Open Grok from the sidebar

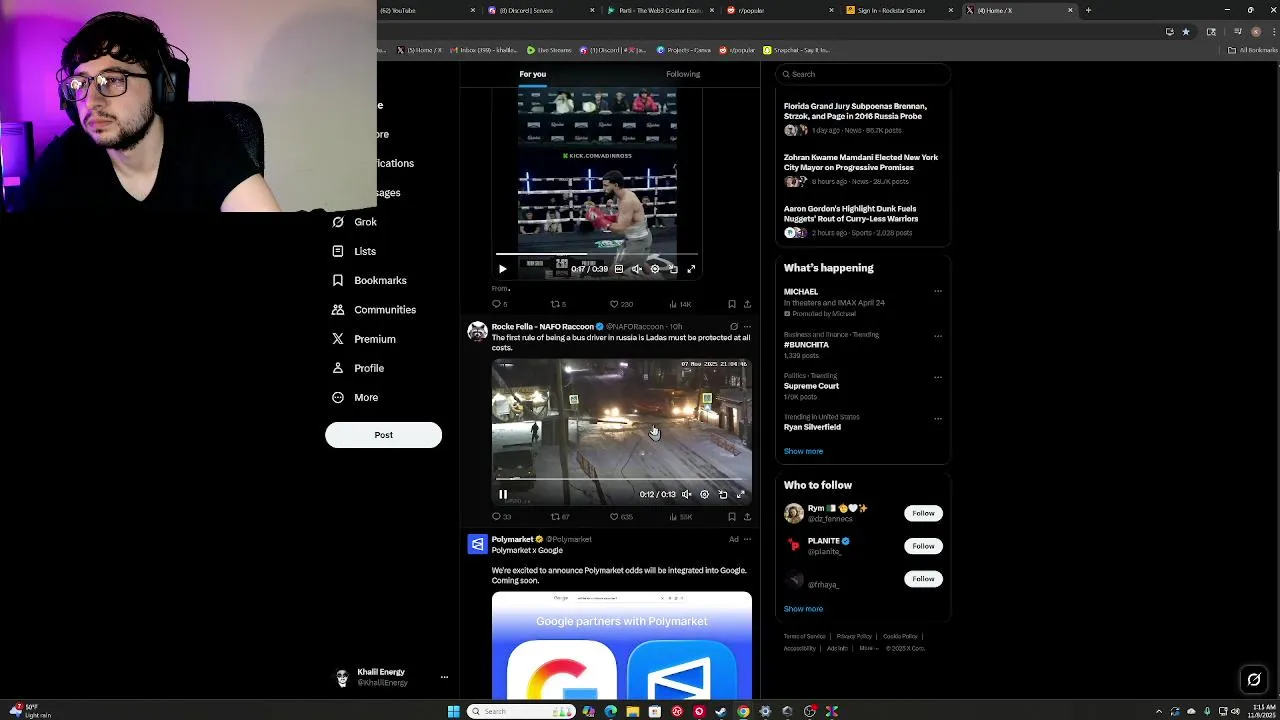[x=354, y=222]
